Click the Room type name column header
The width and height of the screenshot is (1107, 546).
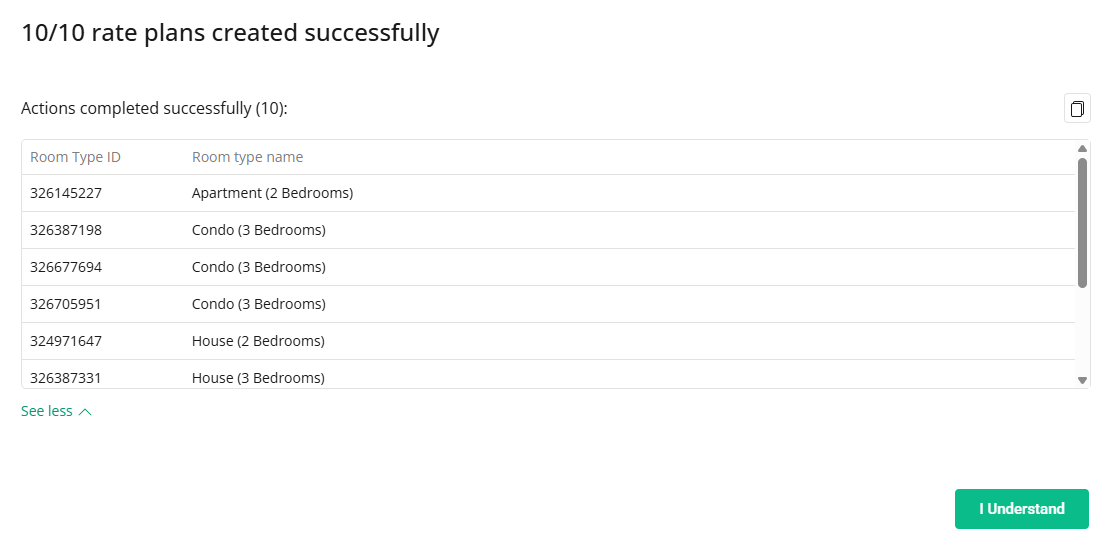247,157
